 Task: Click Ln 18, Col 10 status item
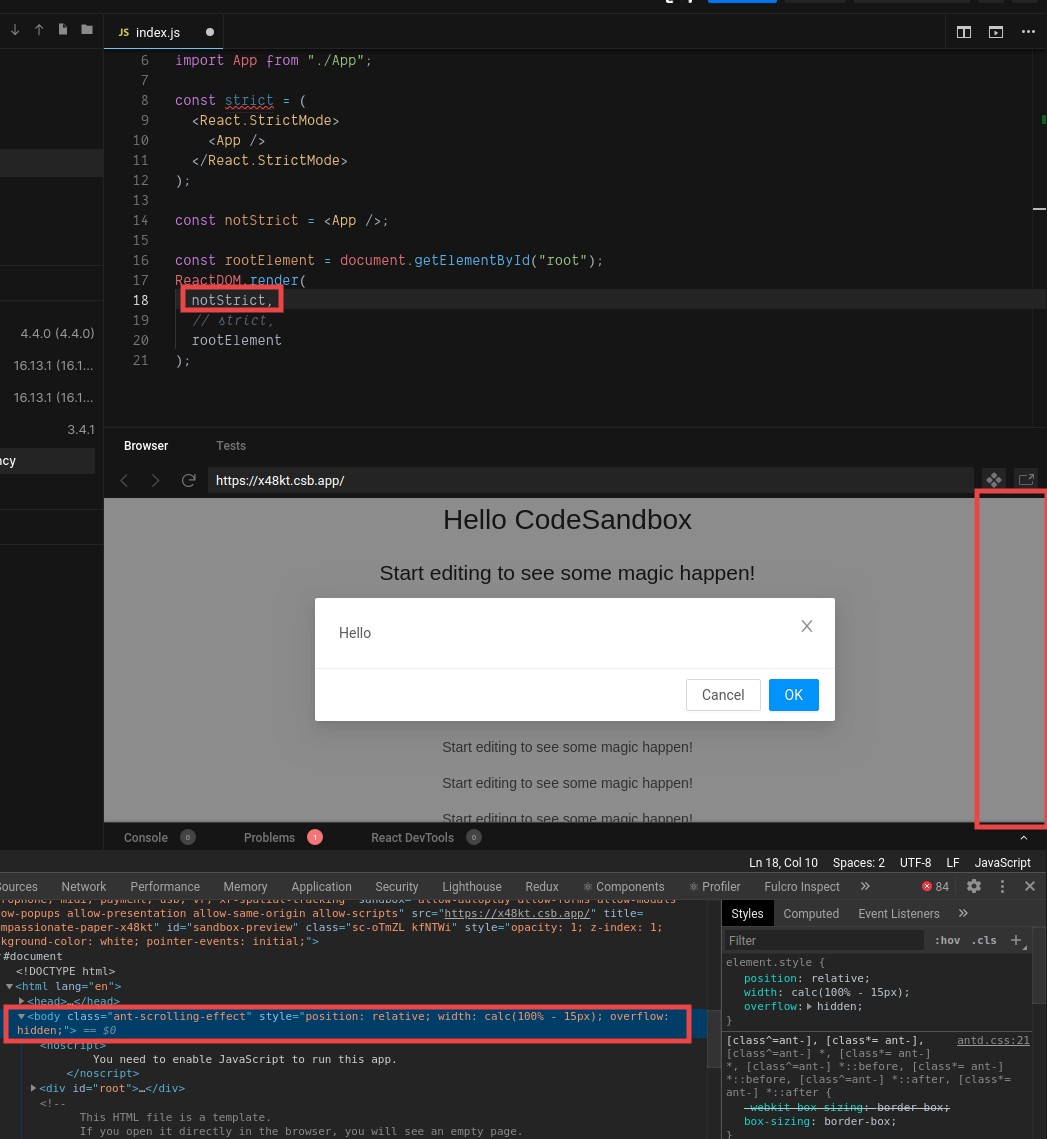click(x=783, y=862)
